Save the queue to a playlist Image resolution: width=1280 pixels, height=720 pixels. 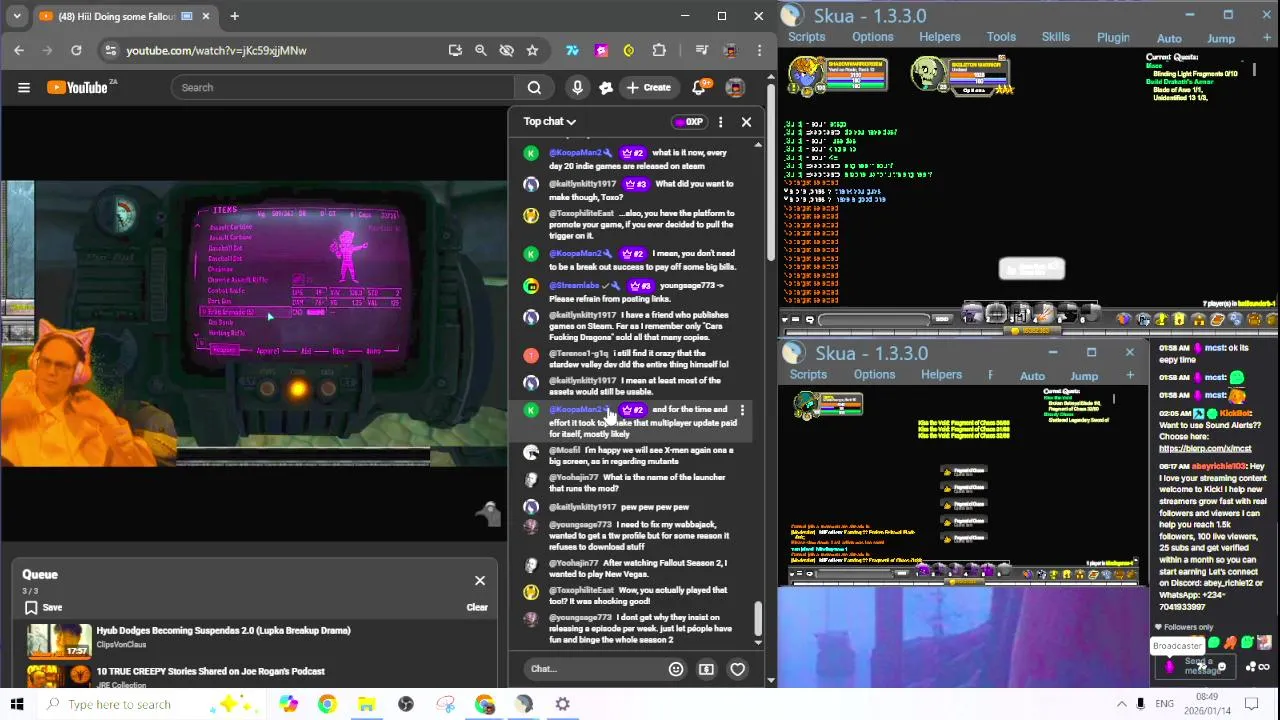coord(43,607)
